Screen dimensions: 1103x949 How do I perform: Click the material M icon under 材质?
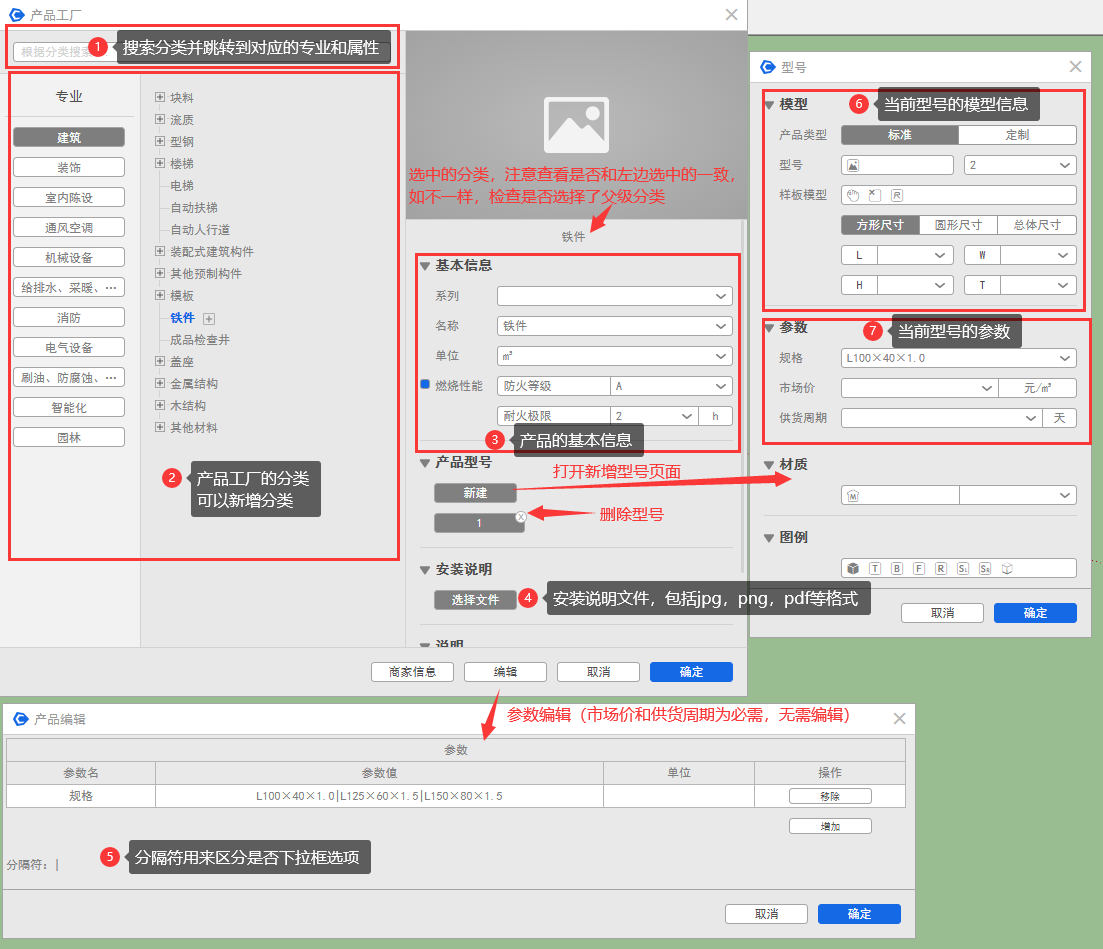[853, 495]
